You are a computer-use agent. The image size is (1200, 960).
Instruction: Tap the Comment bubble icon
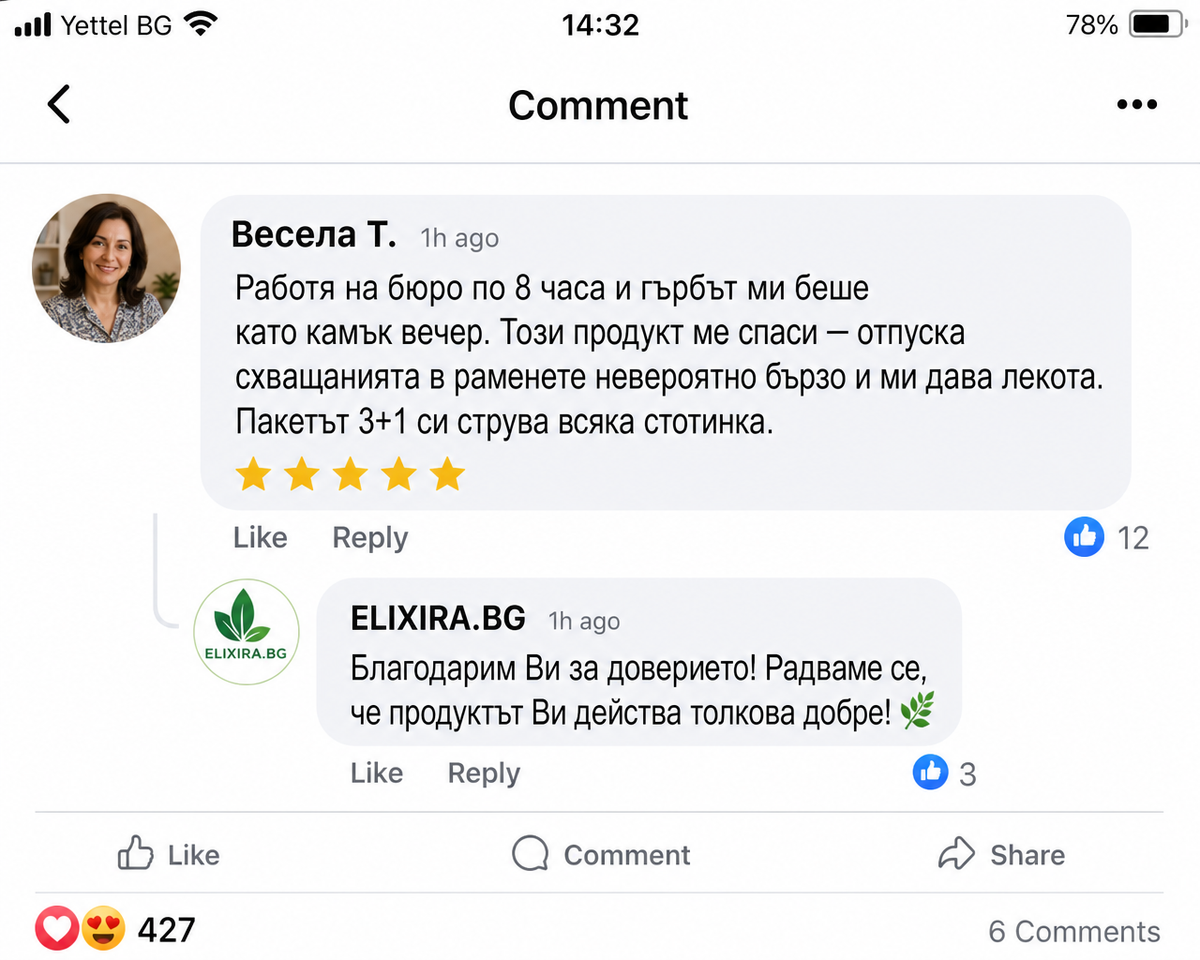tap(530, 854)
